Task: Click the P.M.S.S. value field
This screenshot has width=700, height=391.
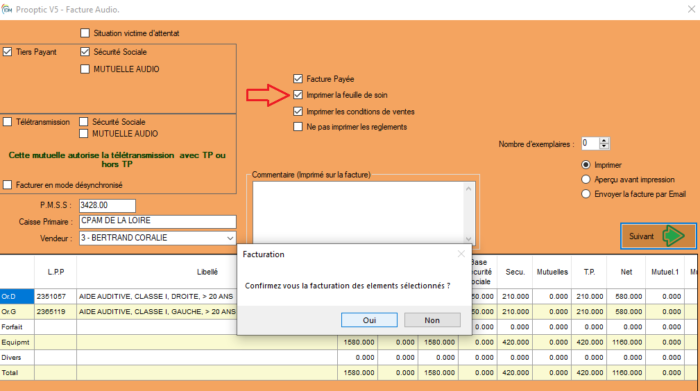Action: [x=107, y=205]
